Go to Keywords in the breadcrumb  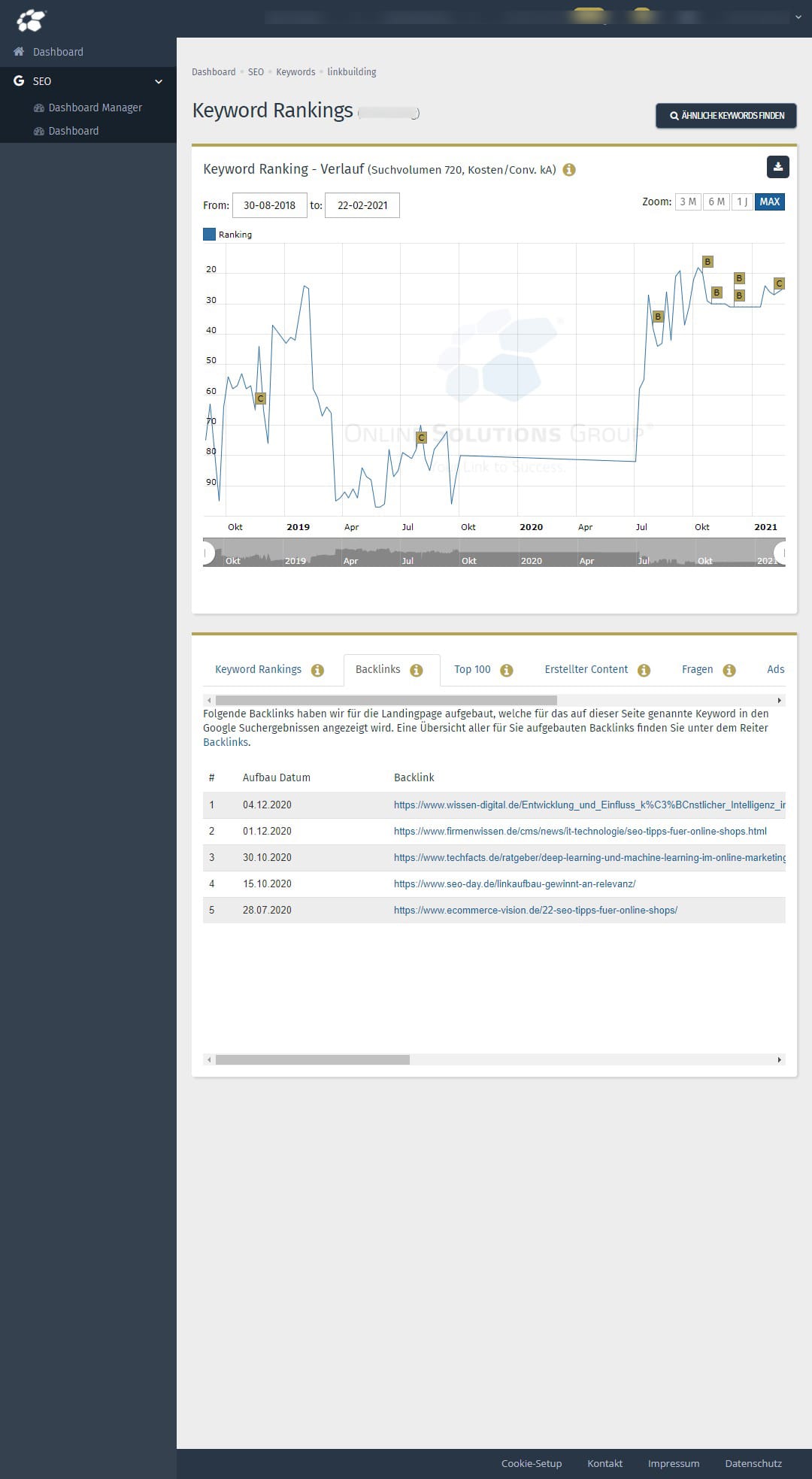[295, 72]
